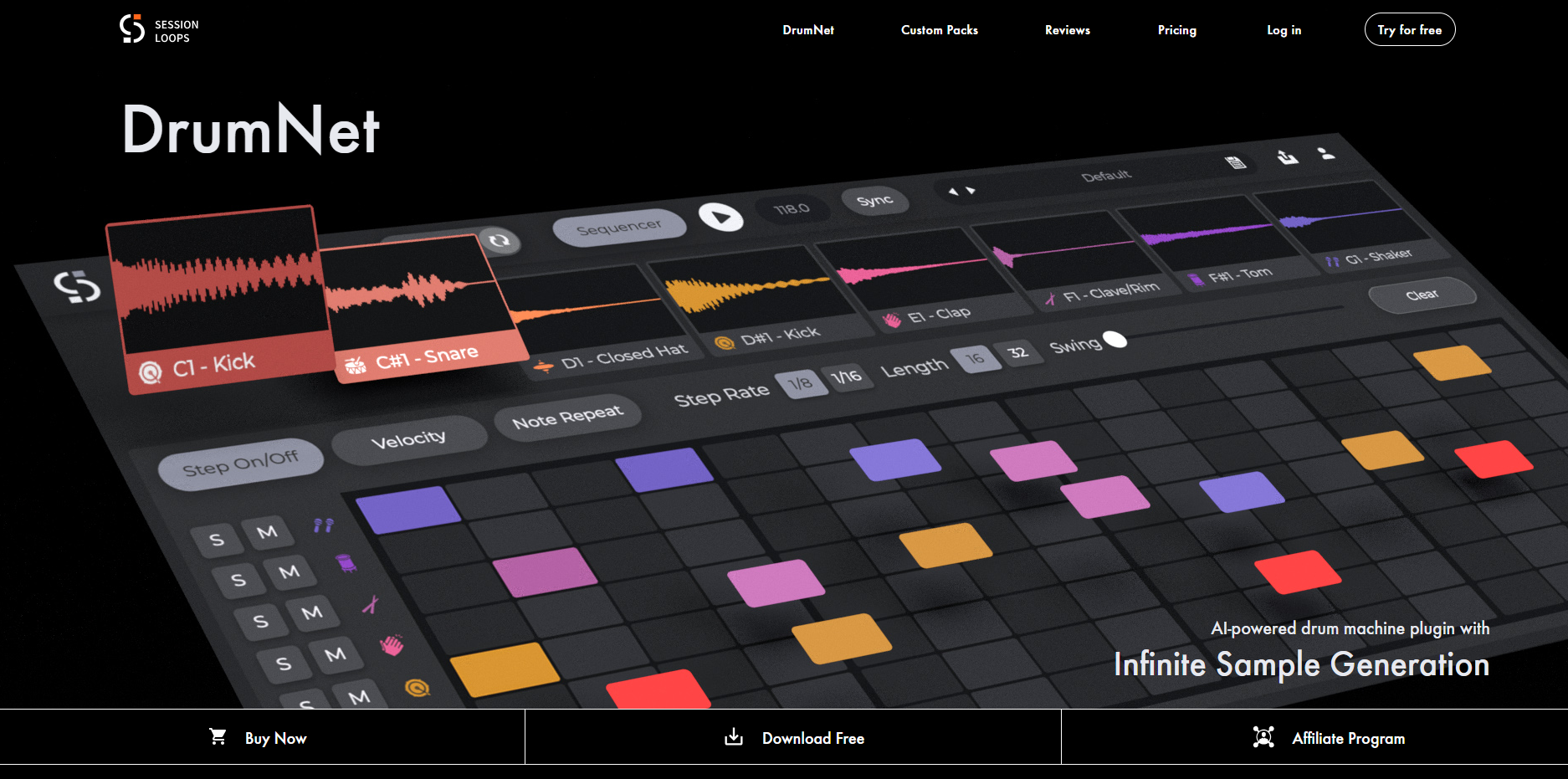This screenshot has height=779, width=1568.
Task: Solo the clave row
Action: [261, 621]
